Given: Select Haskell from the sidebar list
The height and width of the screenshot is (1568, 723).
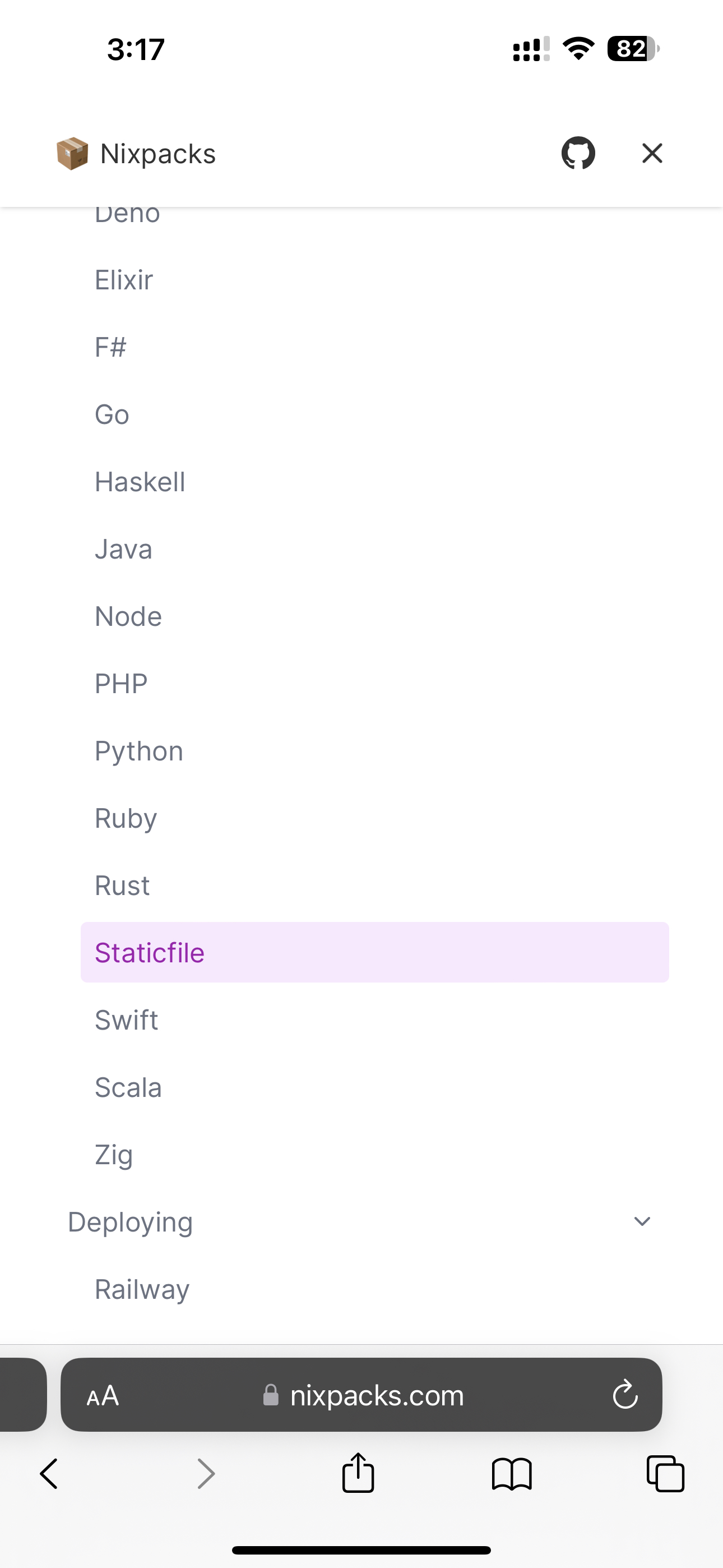Looking at the screenshot, I should tap(140, 482).
